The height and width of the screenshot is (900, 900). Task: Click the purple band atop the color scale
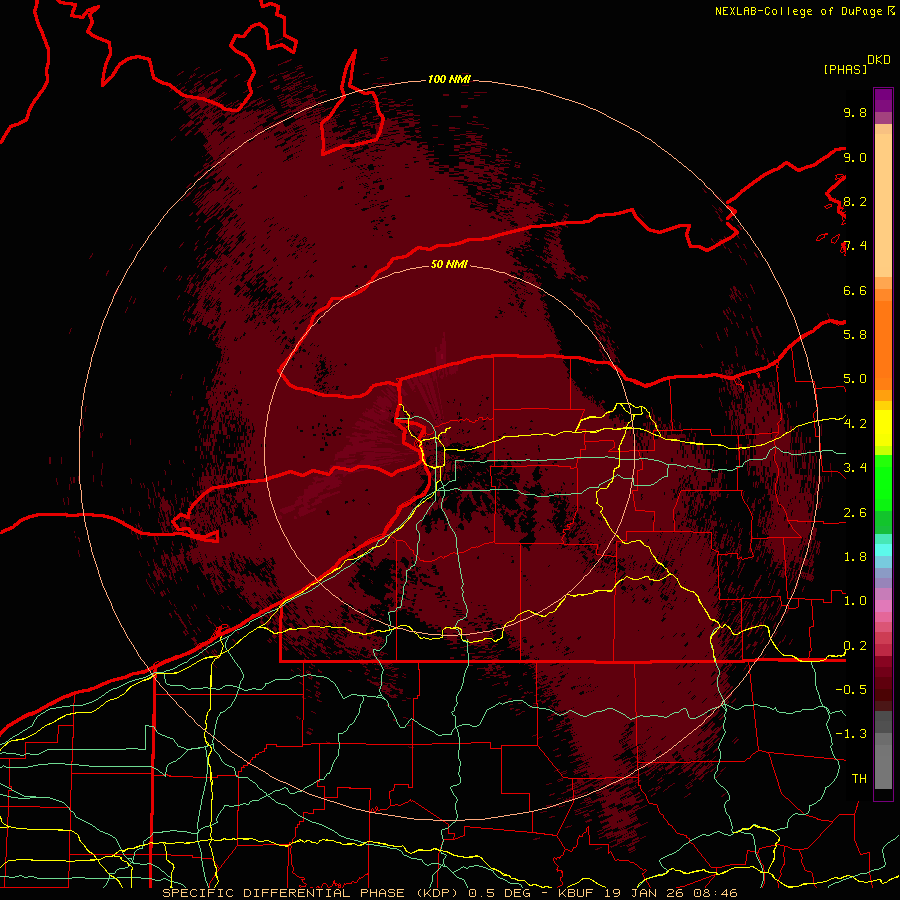(883, 100)
